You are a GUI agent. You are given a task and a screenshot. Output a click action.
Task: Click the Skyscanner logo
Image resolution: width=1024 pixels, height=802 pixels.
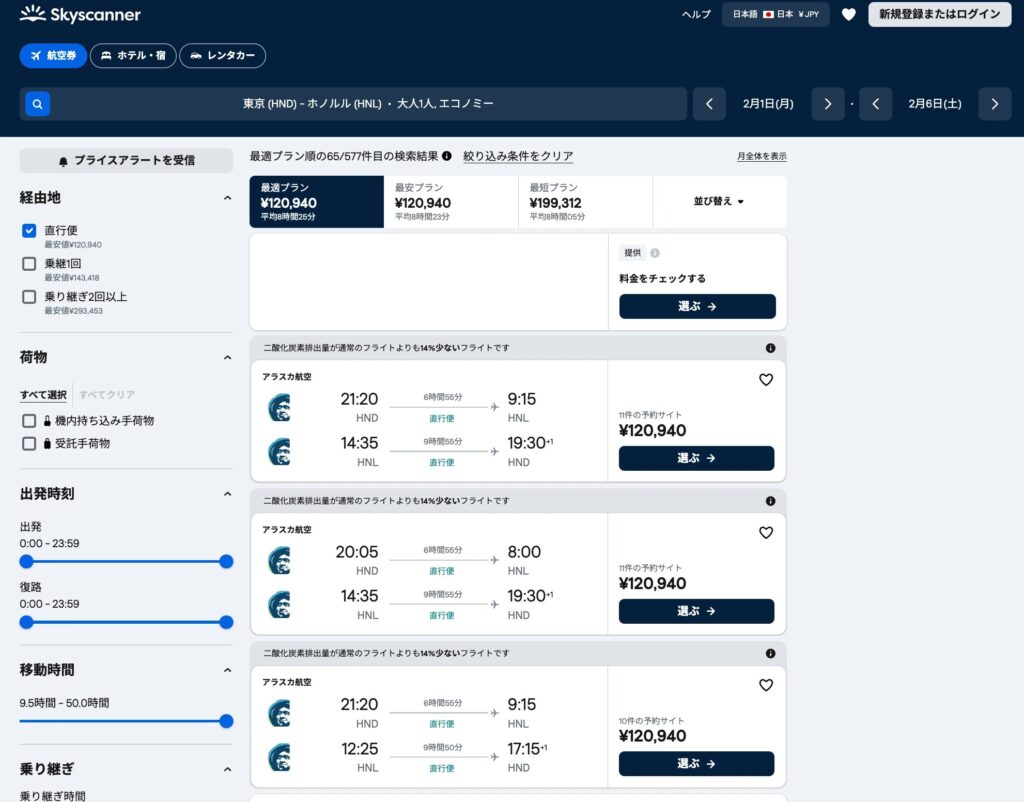(80, 14)
